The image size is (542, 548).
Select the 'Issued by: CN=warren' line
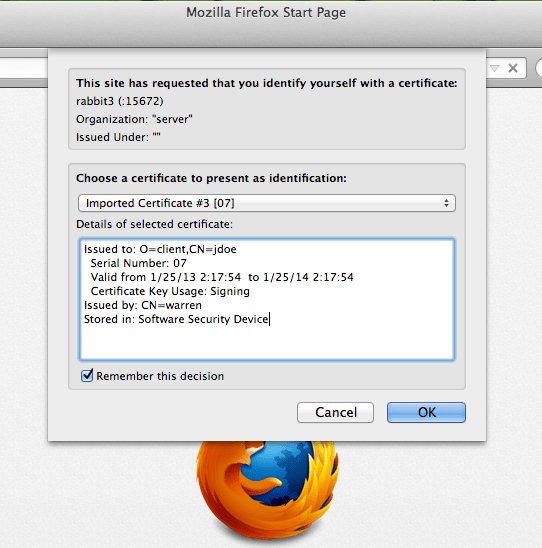click(143, 305)
